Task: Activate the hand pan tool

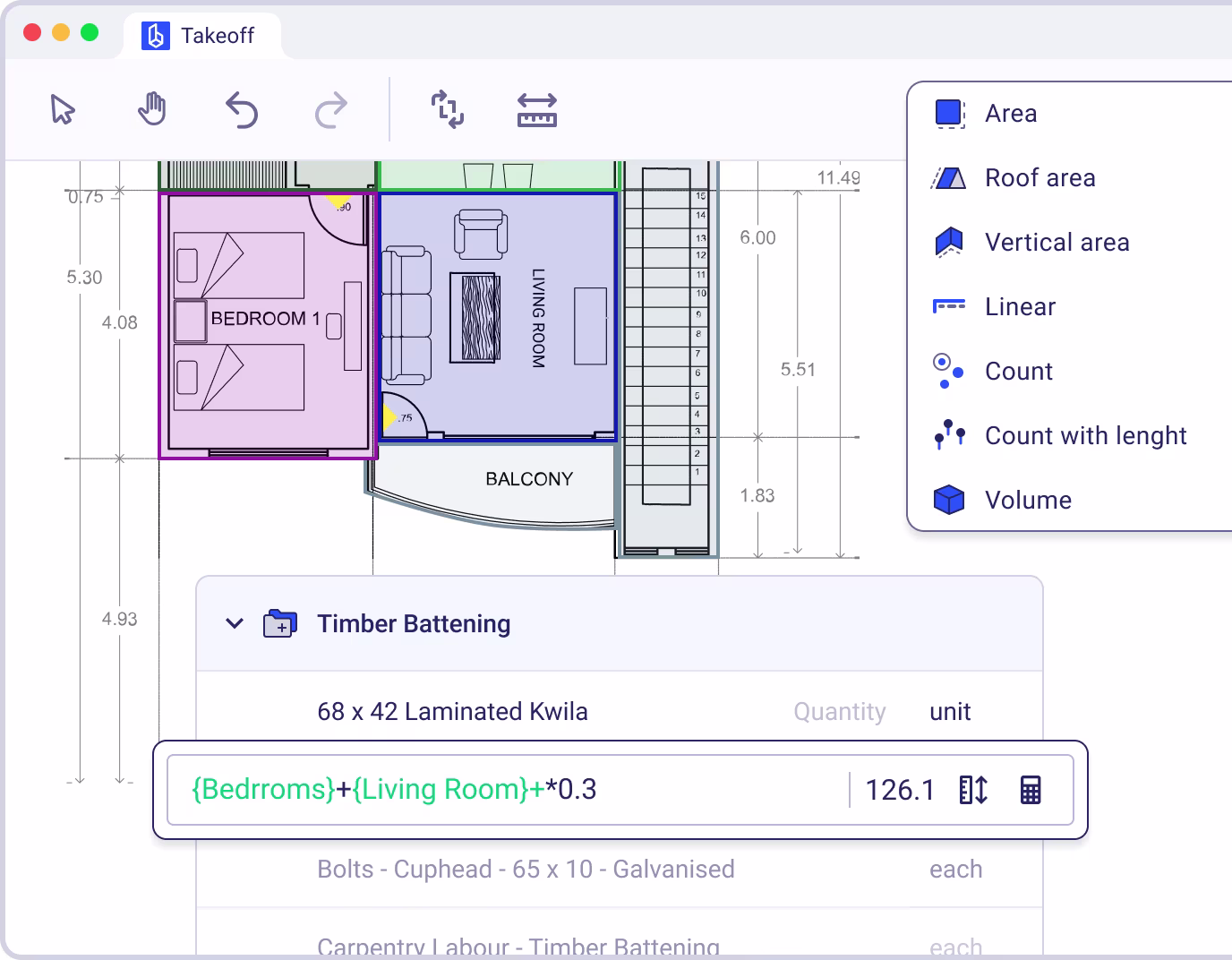Action: tap(152, 109)
